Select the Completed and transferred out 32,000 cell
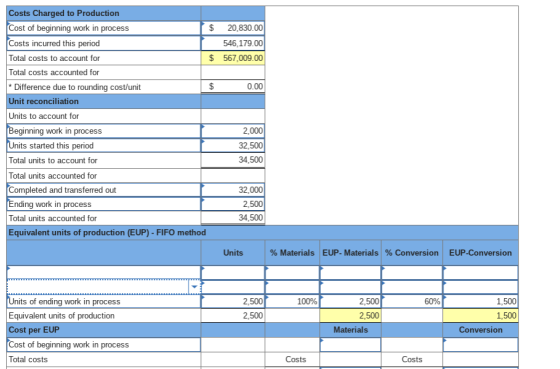 pos(233,190)
